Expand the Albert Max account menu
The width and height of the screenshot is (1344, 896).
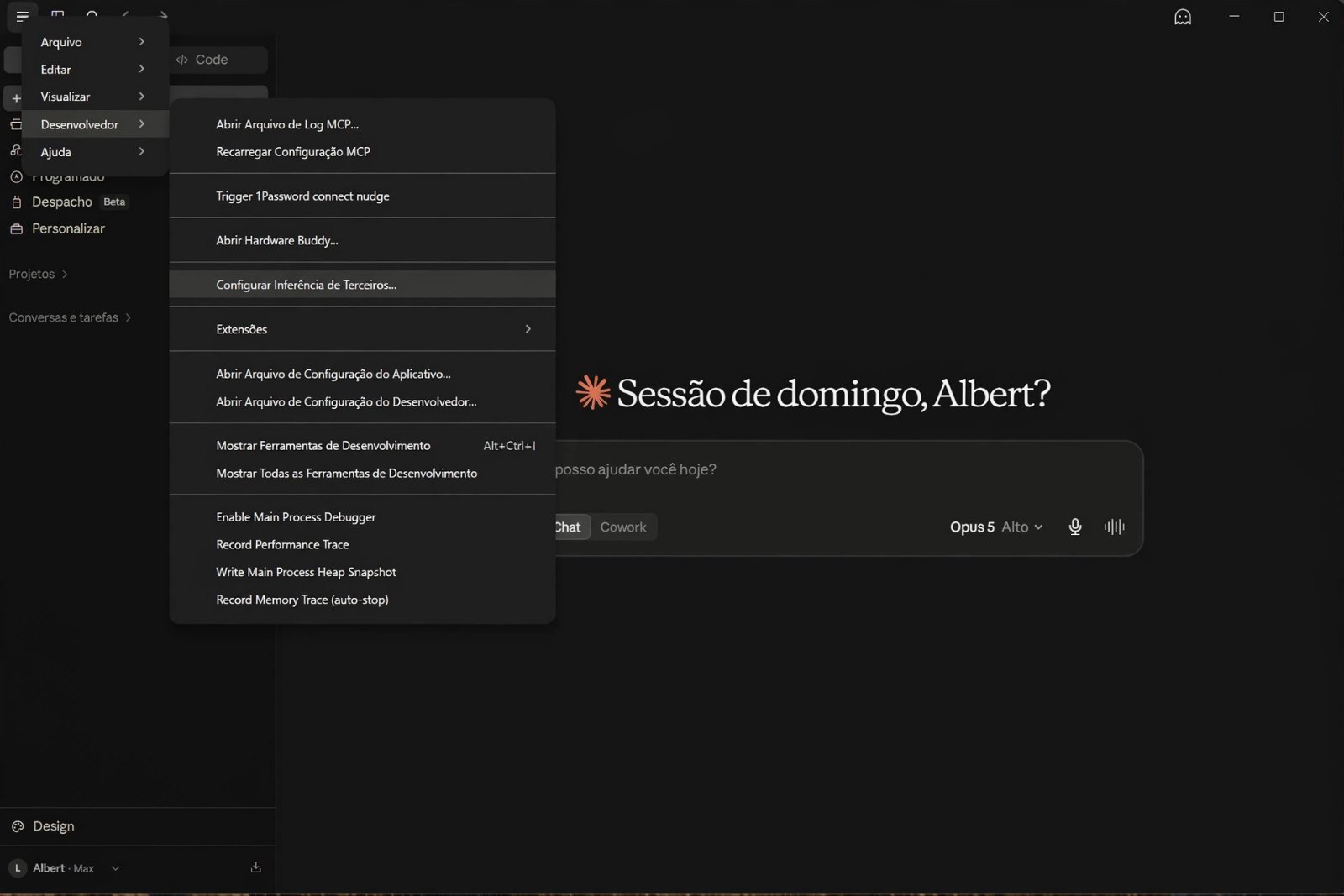coord(66,867)
